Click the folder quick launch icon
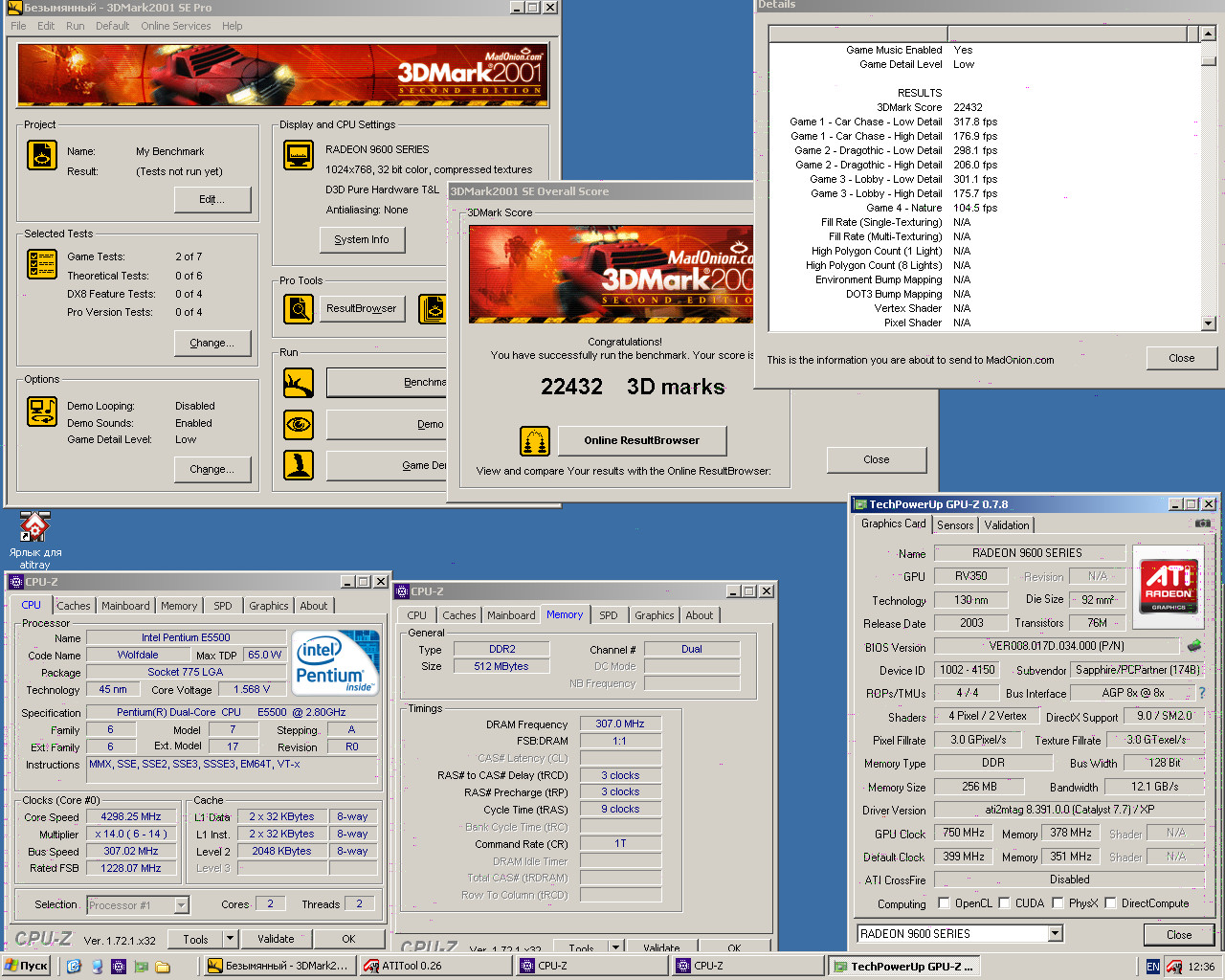Screen dimensions: 1225x980 (163, 967)
